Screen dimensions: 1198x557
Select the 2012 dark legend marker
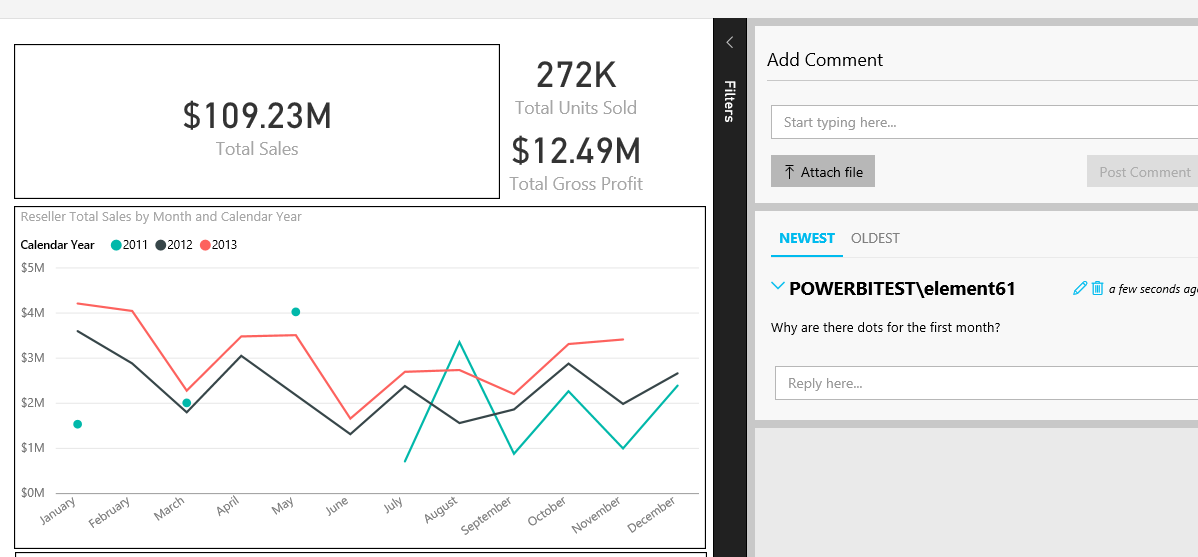161,245
